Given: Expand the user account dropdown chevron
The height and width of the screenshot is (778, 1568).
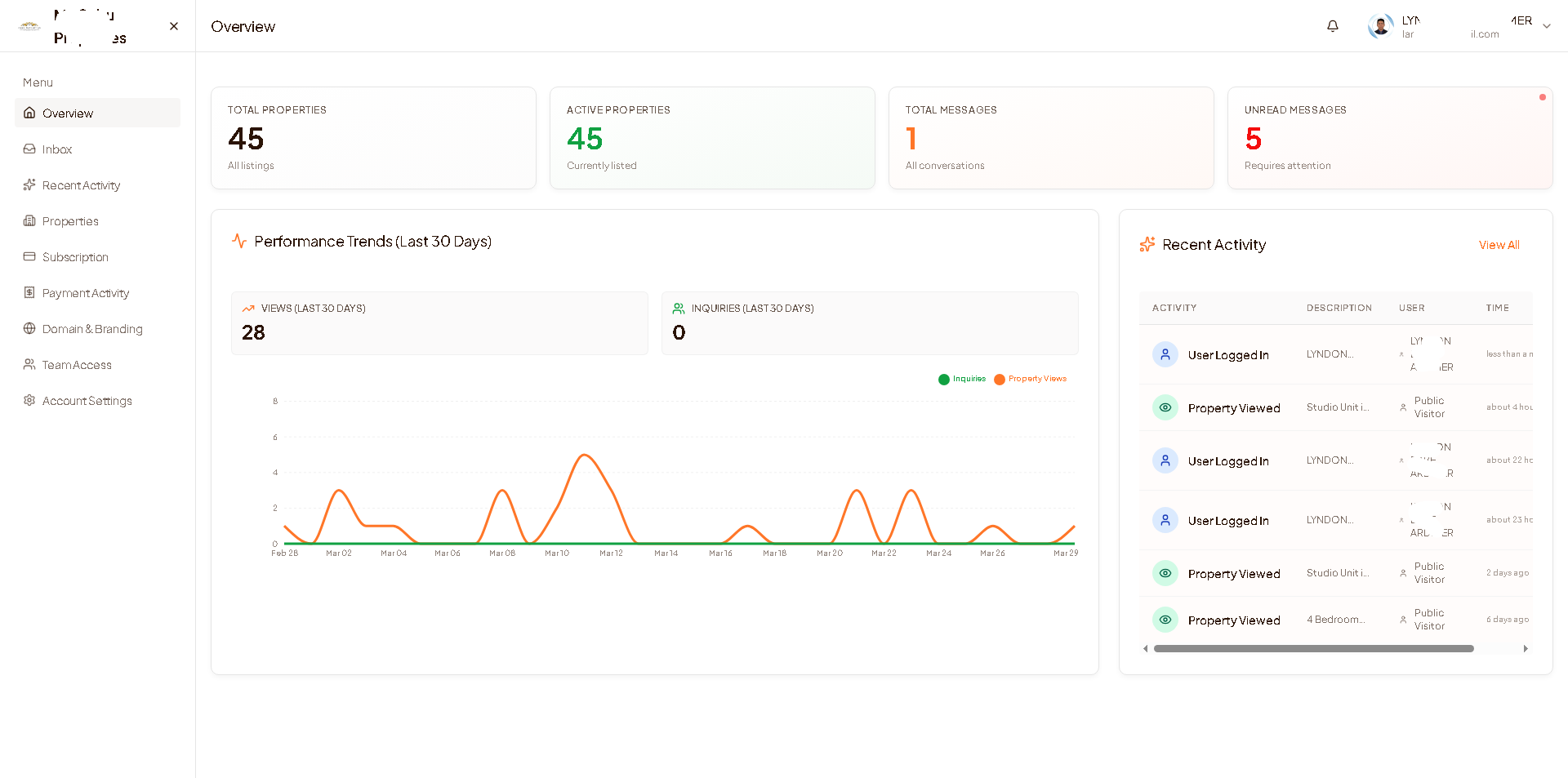Looking at the screenshot, I should coord(1546,26).
